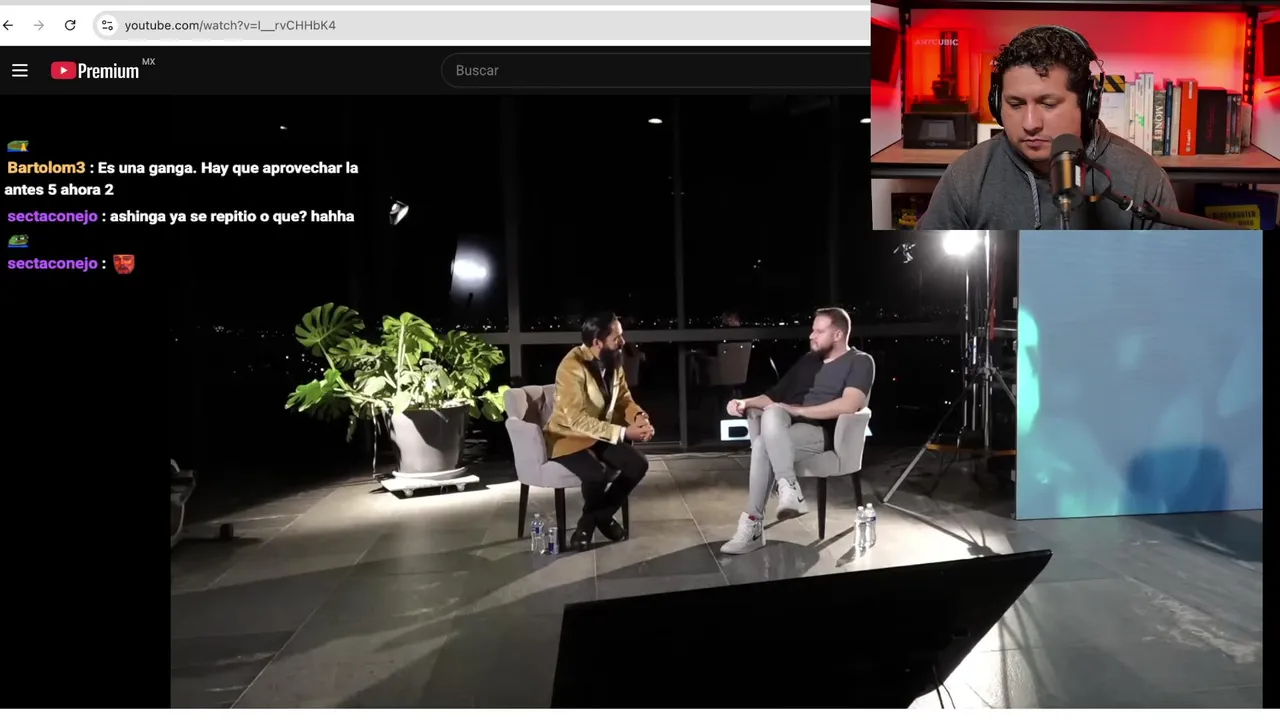Open site information icon in address bar
1280x720 pixels.
click(x=107, y=25)
